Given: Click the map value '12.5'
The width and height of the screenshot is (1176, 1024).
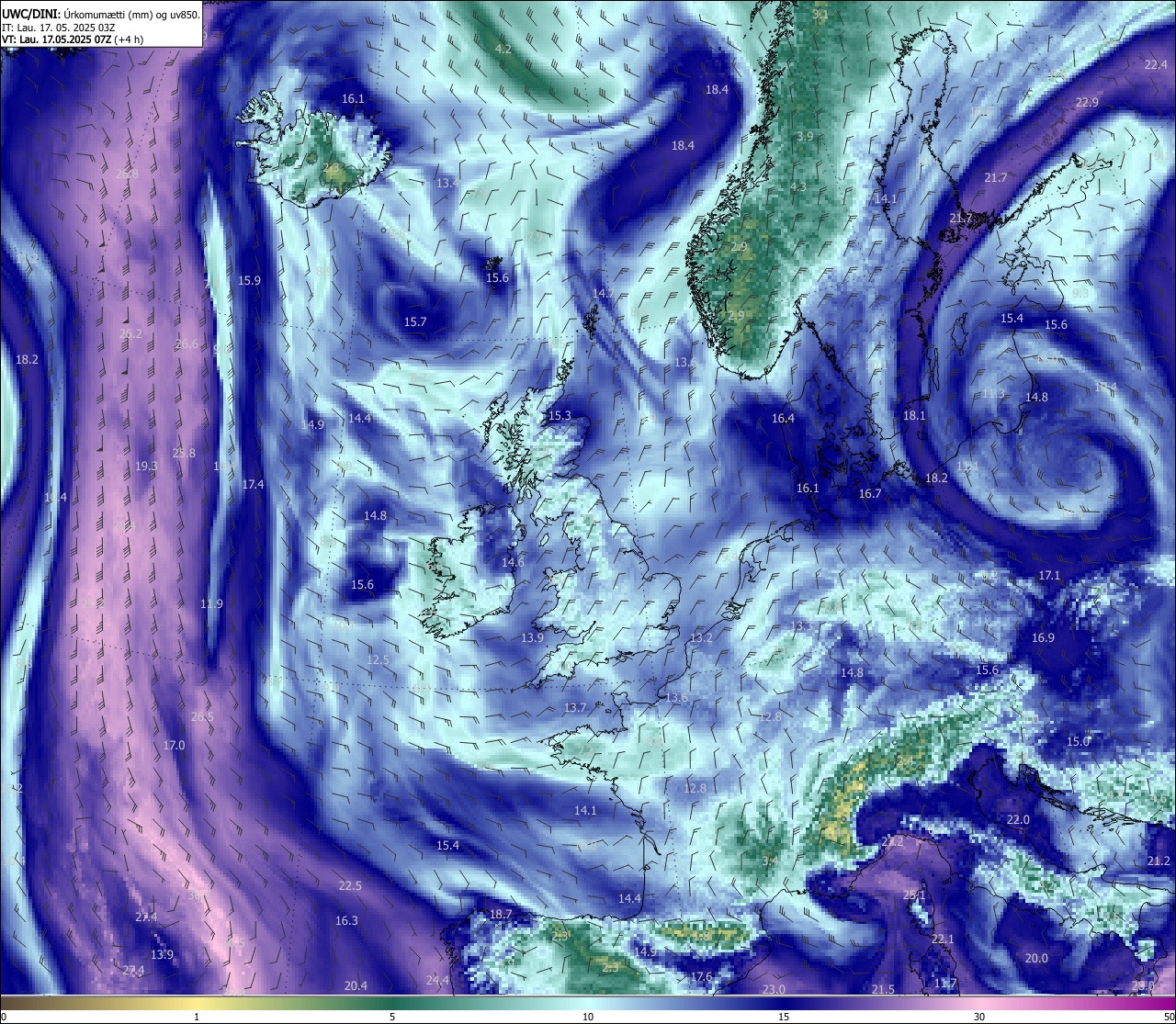Looking at the screenshot, I should 378,659.
